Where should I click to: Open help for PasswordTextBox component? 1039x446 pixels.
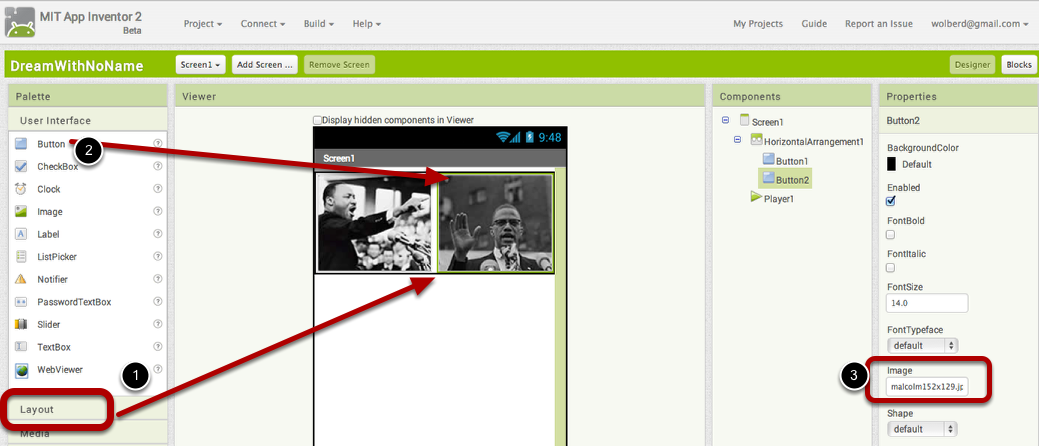click(x=158, y=301)
